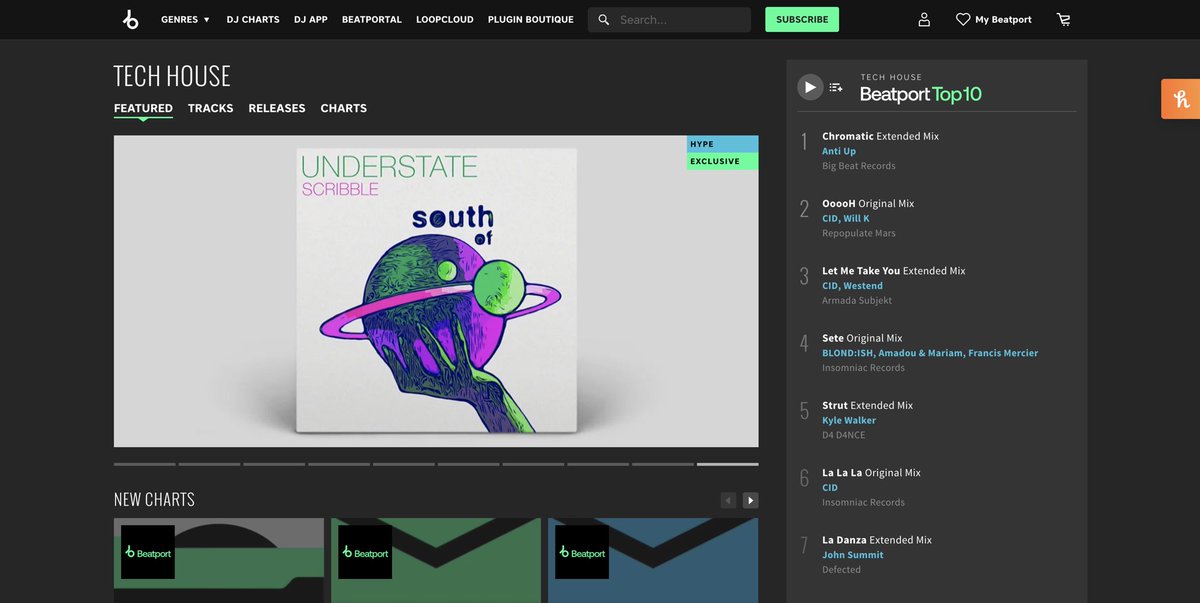Switch to the CHARTS tab

tap(343, 108)
